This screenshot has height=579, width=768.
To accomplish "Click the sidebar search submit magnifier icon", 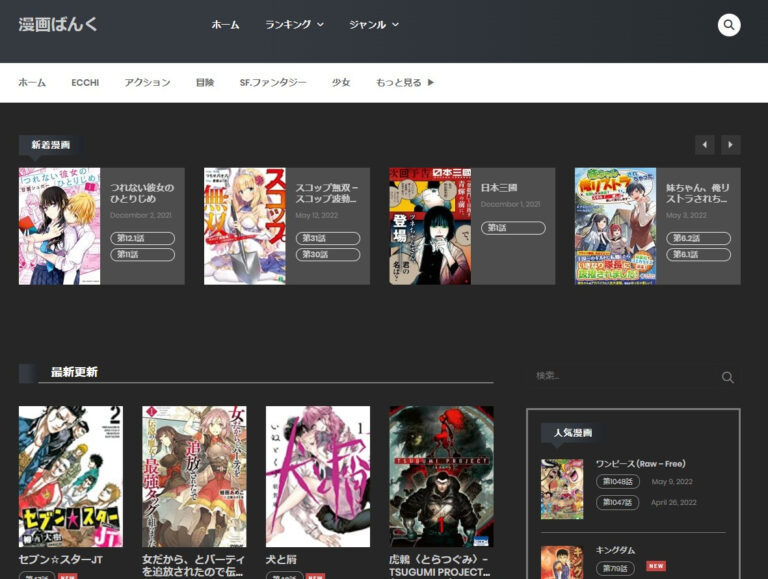I will click(x=728, y=377).
